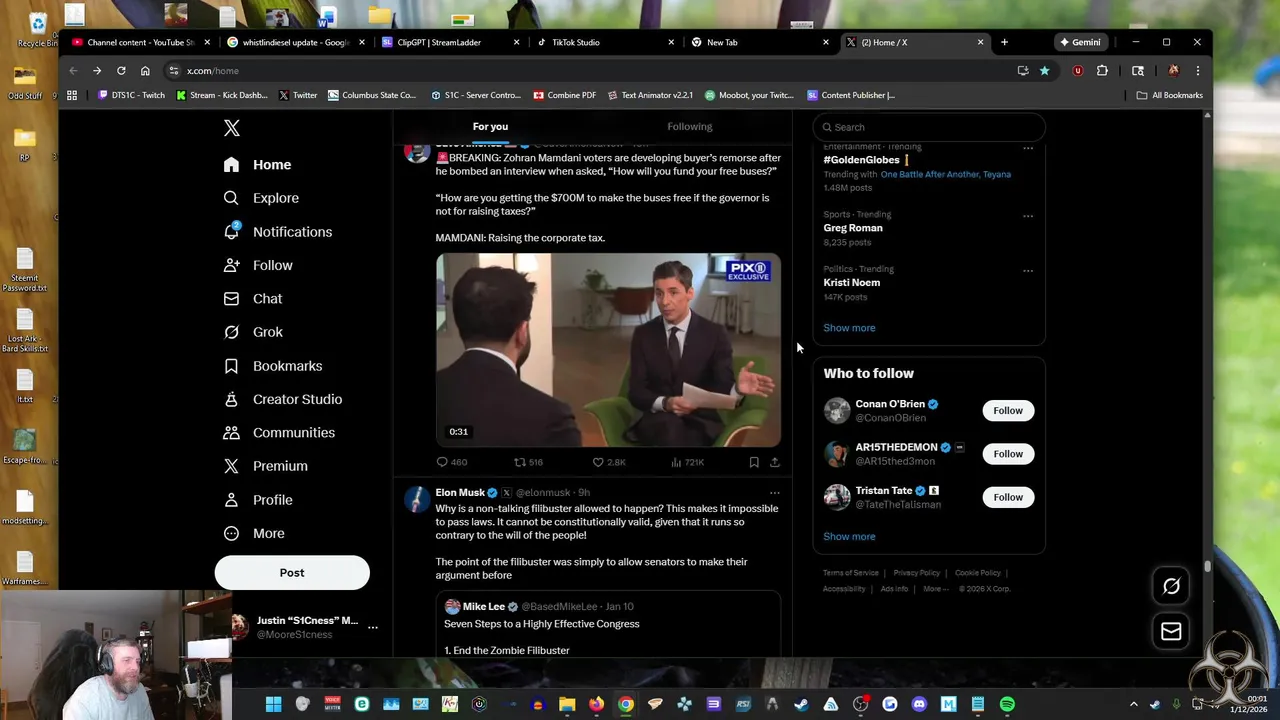
Task: Click Show more under Who to follow
Action: [x=849, y=537]
